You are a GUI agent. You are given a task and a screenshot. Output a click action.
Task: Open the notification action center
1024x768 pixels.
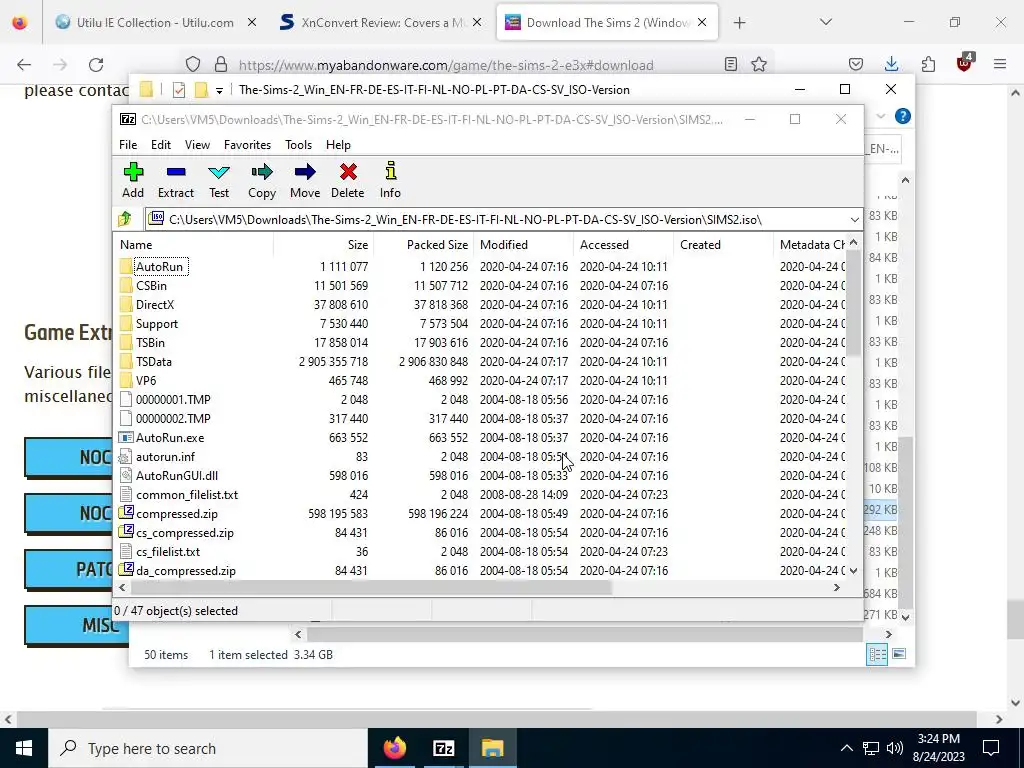991,748
